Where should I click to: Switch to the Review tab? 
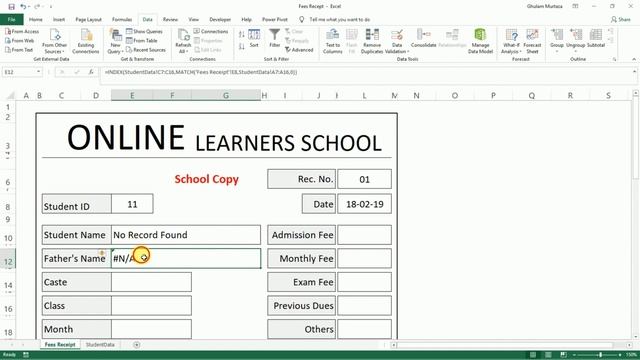click(x=170, y=19)
